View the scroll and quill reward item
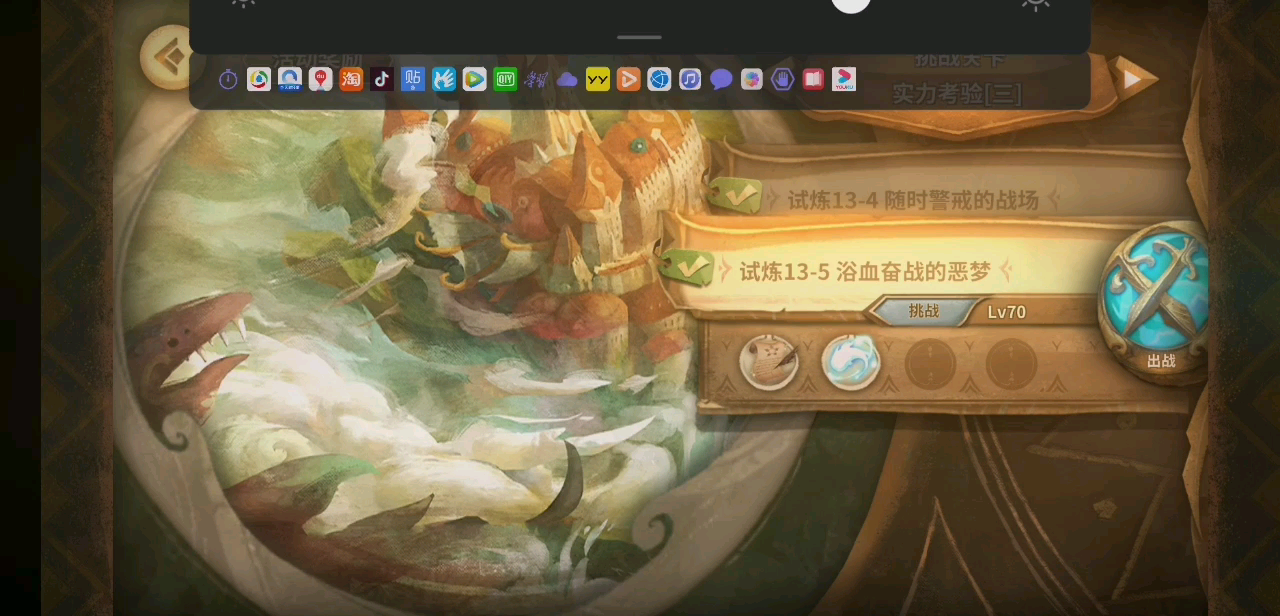Viewport: 1280px width, 616px height. coord(769,362)
